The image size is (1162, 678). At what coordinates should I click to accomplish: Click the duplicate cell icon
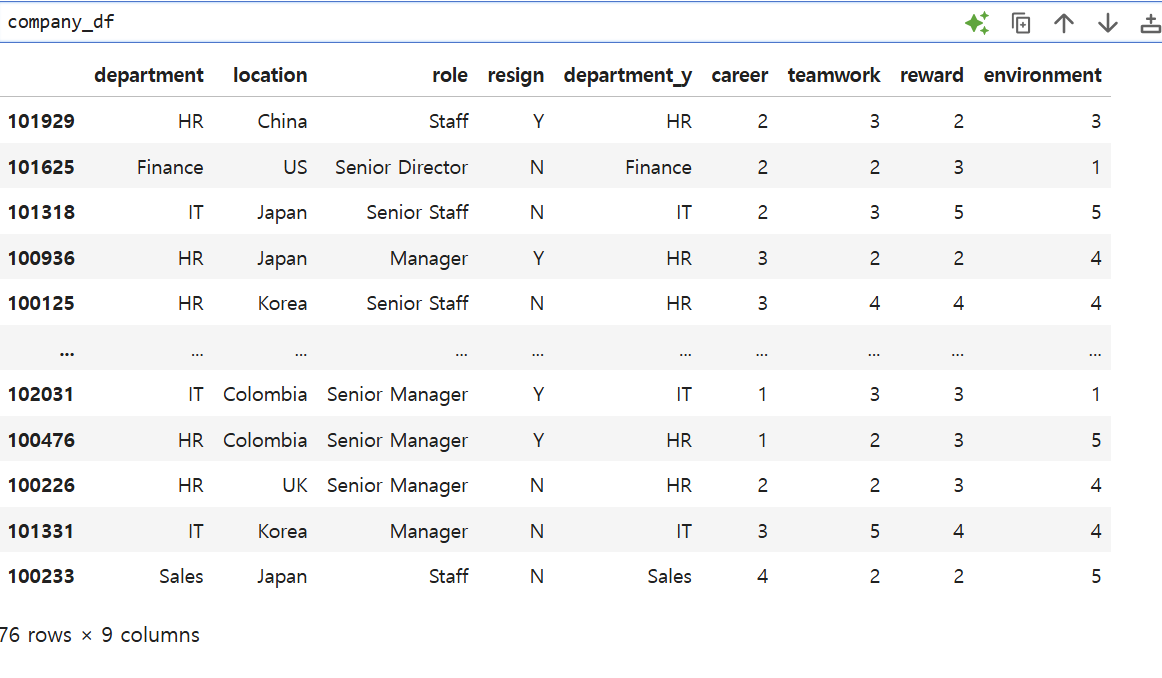[1021, 23]
